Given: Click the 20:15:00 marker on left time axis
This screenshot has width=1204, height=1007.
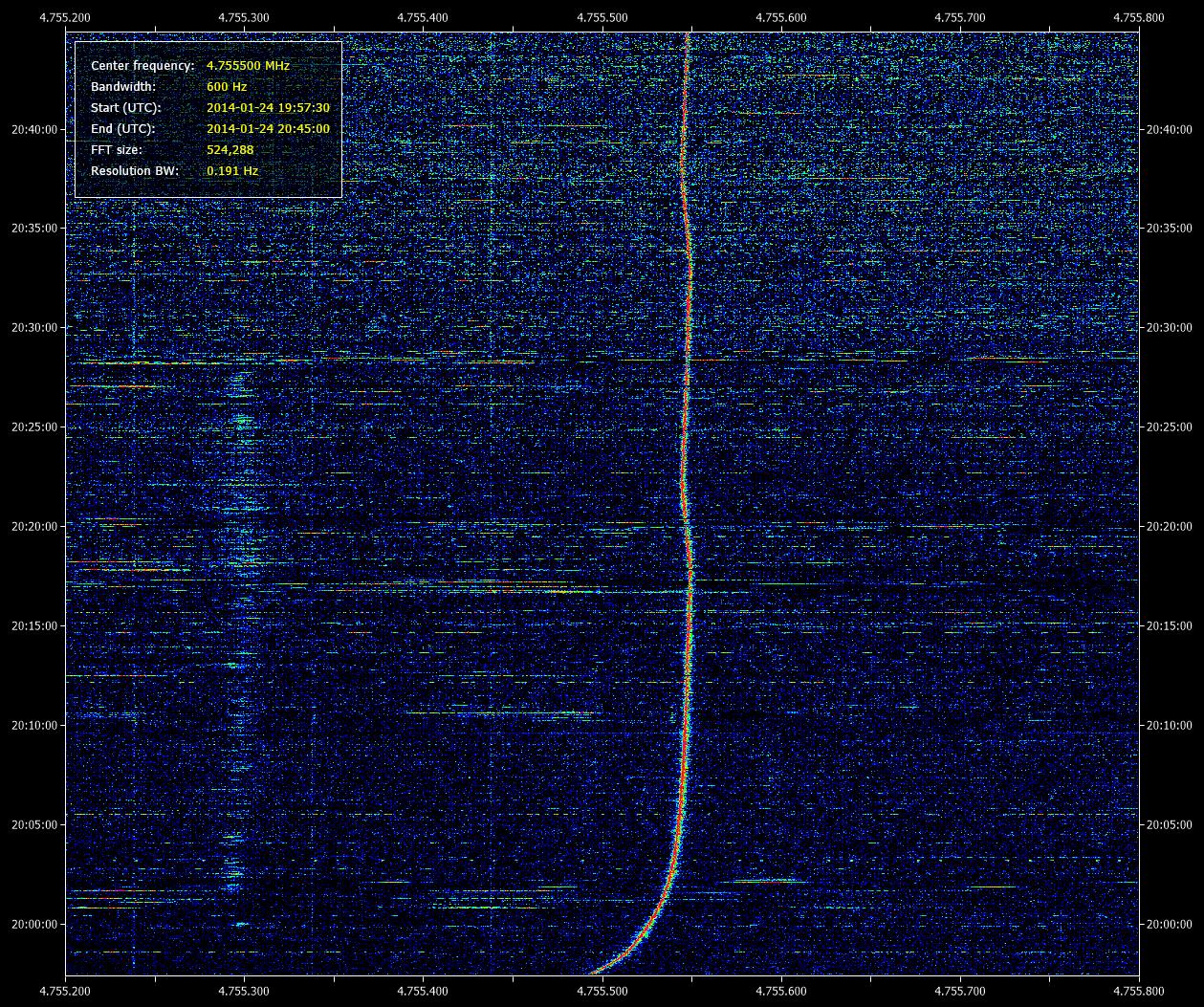Looking at the screenshot, I should (x=33, y=626).
